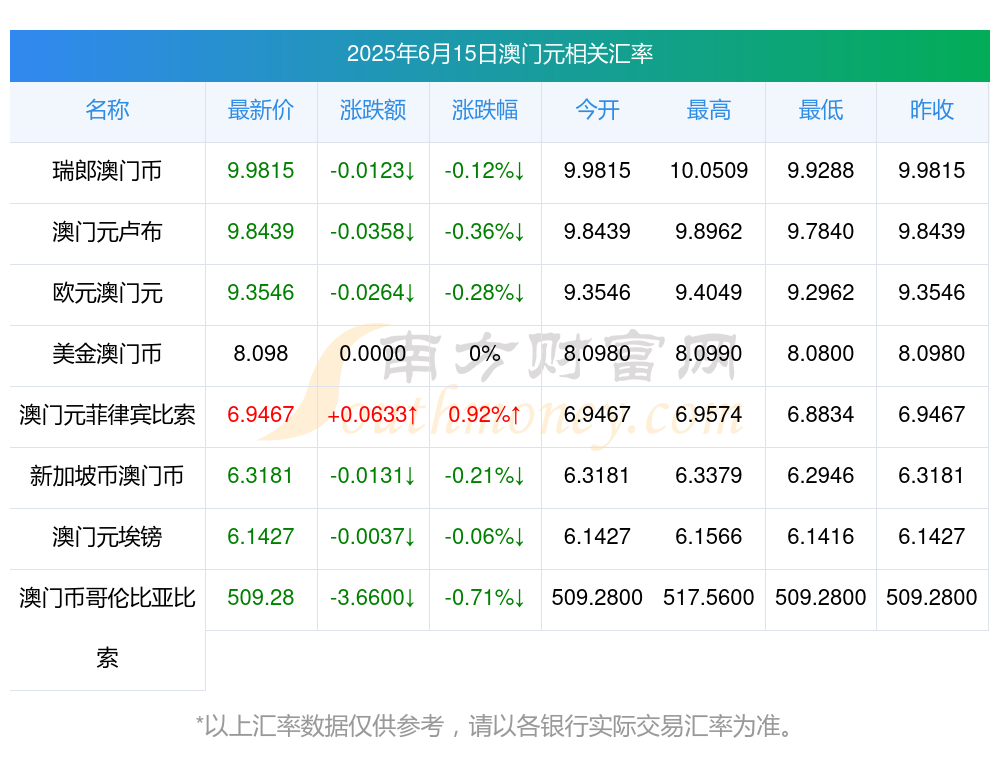This screenshot has width=1000, height=757.
Task: Click latest price 9.8439 in green
Action: click(260, 231)
